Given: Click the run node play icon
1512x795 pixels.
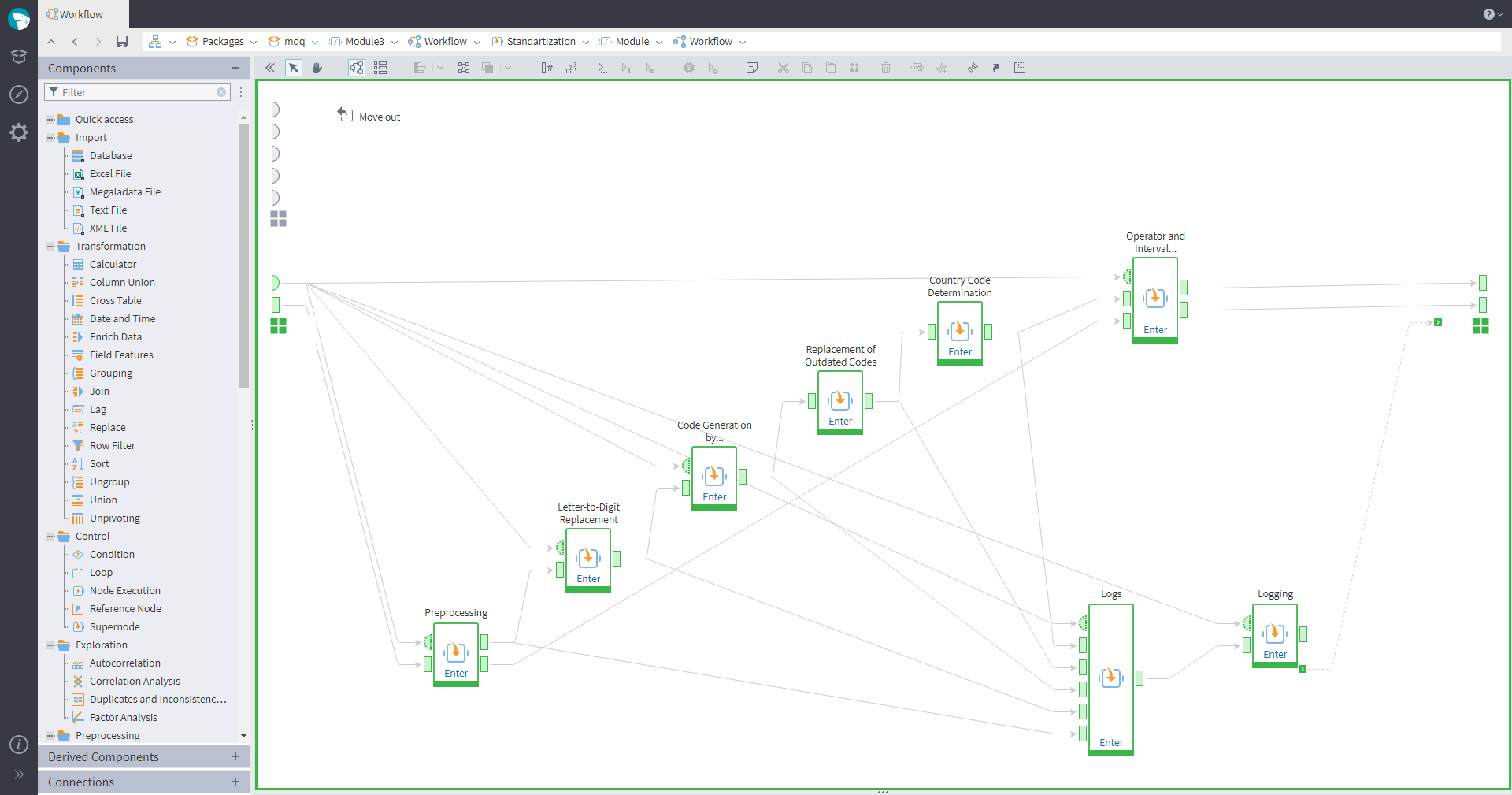Looking at the screenshot, I should tap(602, 68).
